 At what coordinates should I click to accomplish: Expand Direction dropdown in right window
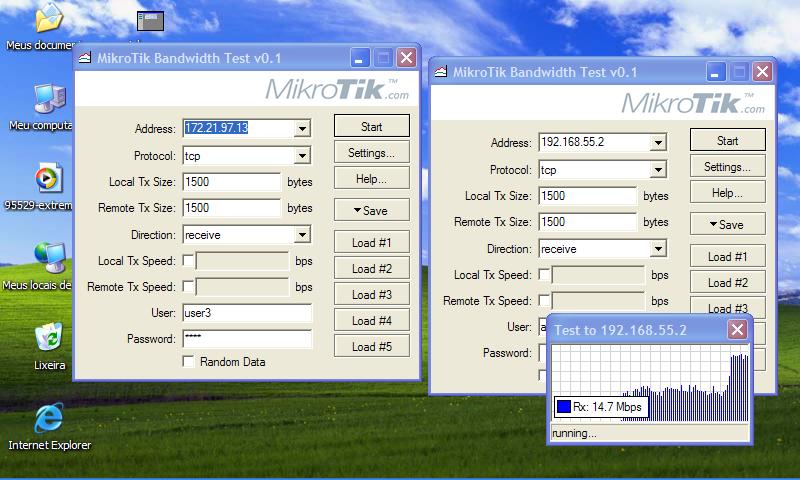click(658, 249)
